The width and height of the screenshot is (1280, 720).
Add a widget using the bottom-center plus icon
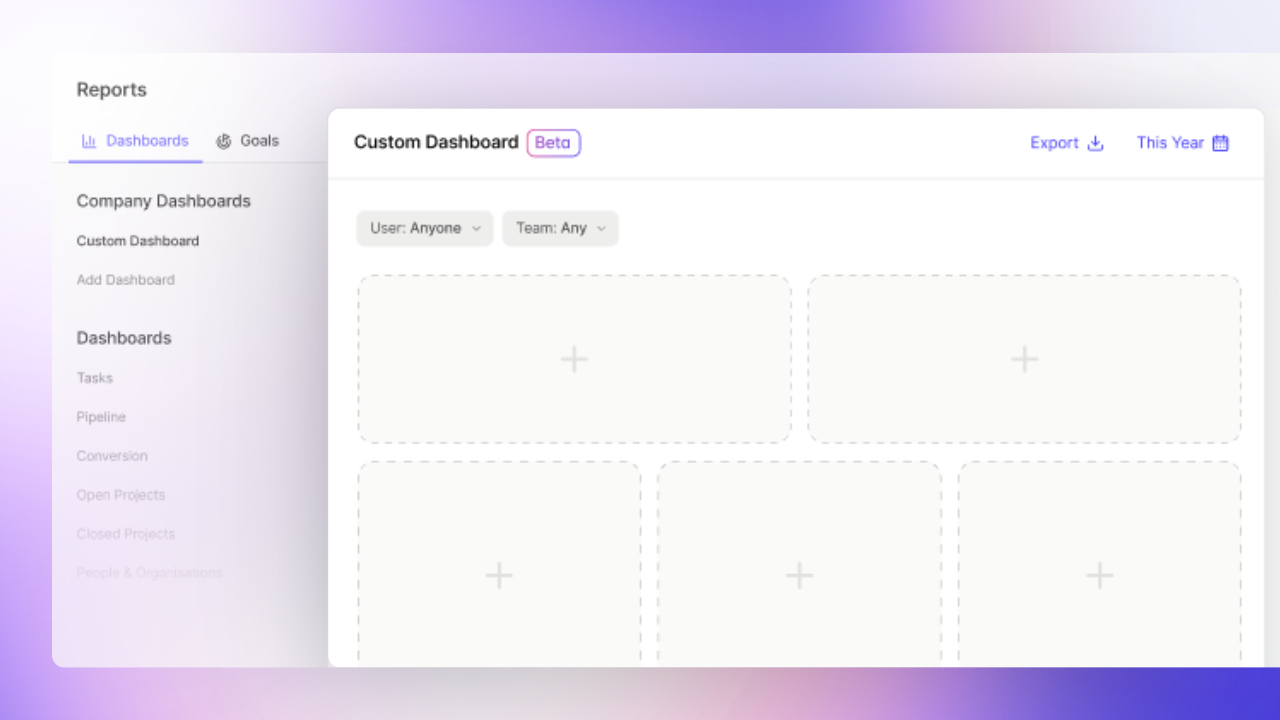click(x=799, y=575)
